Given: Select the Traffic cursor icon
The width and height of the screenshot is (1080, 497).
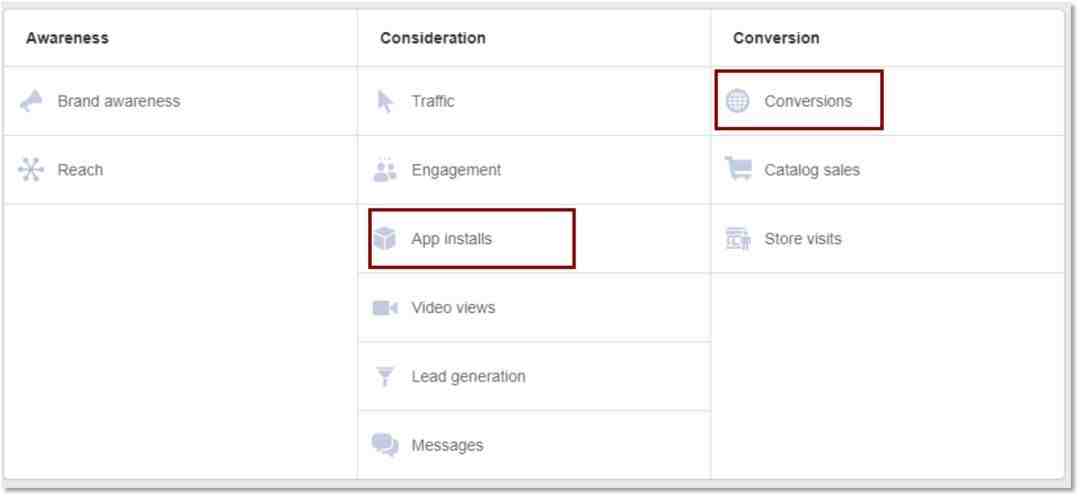Looking at the screenshot, I should (x=385, y=101).
